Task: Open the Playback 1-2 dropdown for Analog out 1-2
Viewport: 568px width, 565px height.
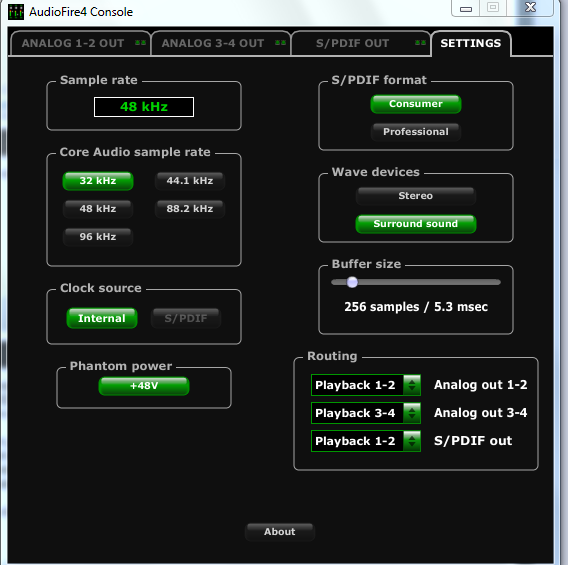Action: pos(366,385)
